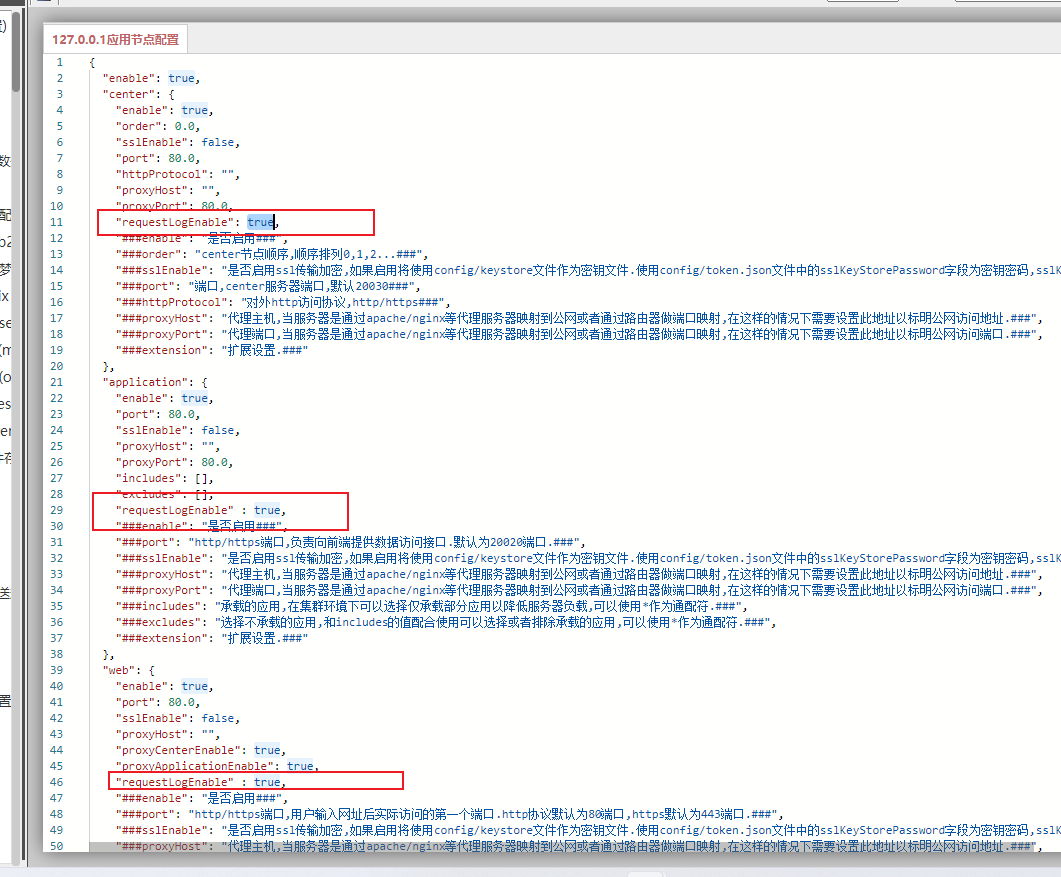Click the true value of "enable" on line 2
This screenshot has width=1061, height=877.
[x=181, y=78]
